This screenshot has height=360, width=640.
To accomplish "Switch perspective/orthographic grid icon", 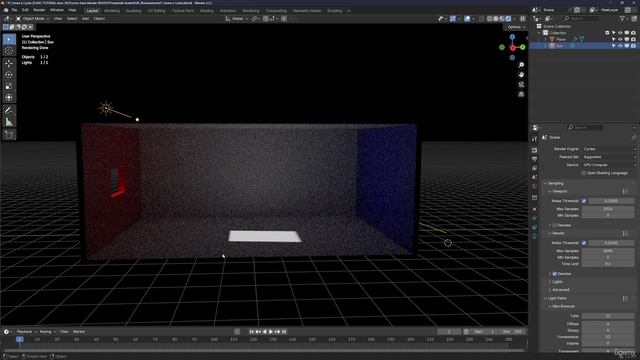I will pos(521,94).
